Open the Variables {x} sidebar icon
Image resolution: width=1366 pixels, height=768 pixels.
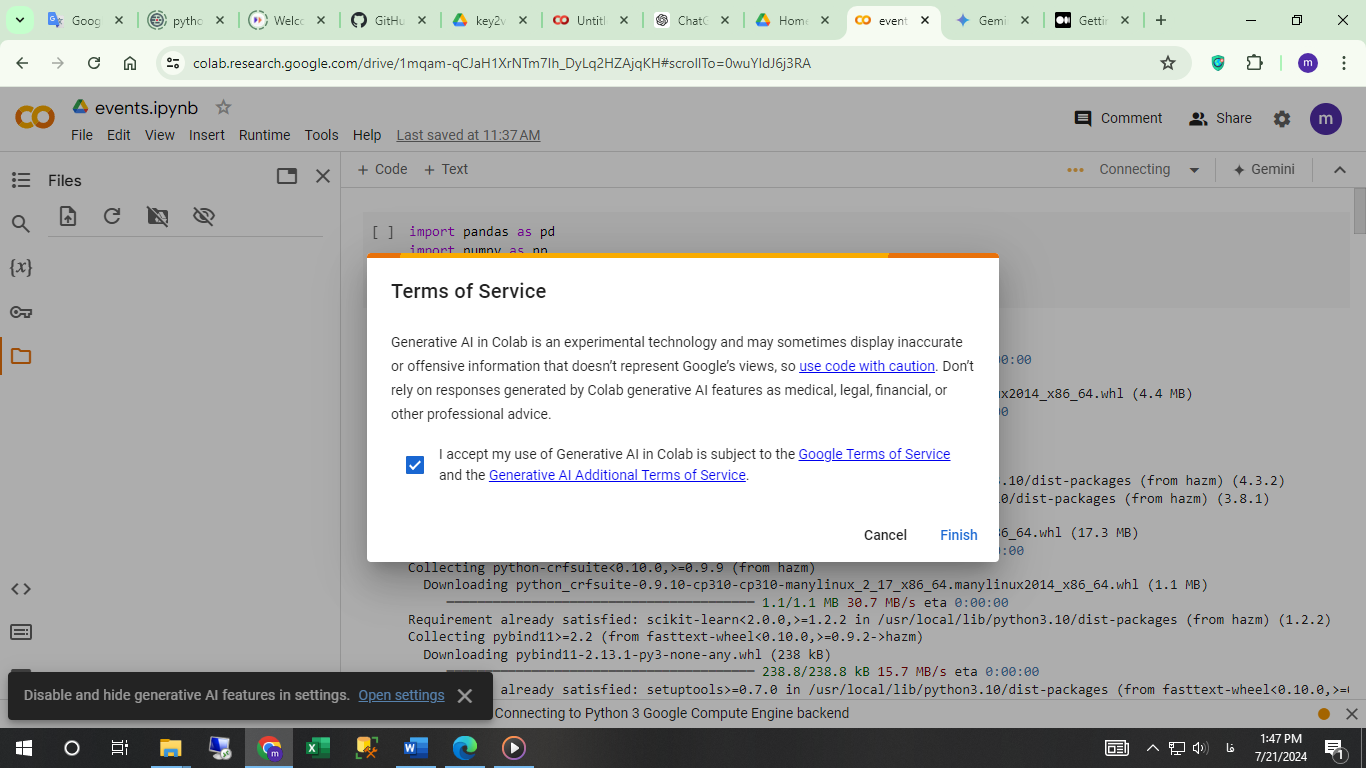click(x=21, y=267)
